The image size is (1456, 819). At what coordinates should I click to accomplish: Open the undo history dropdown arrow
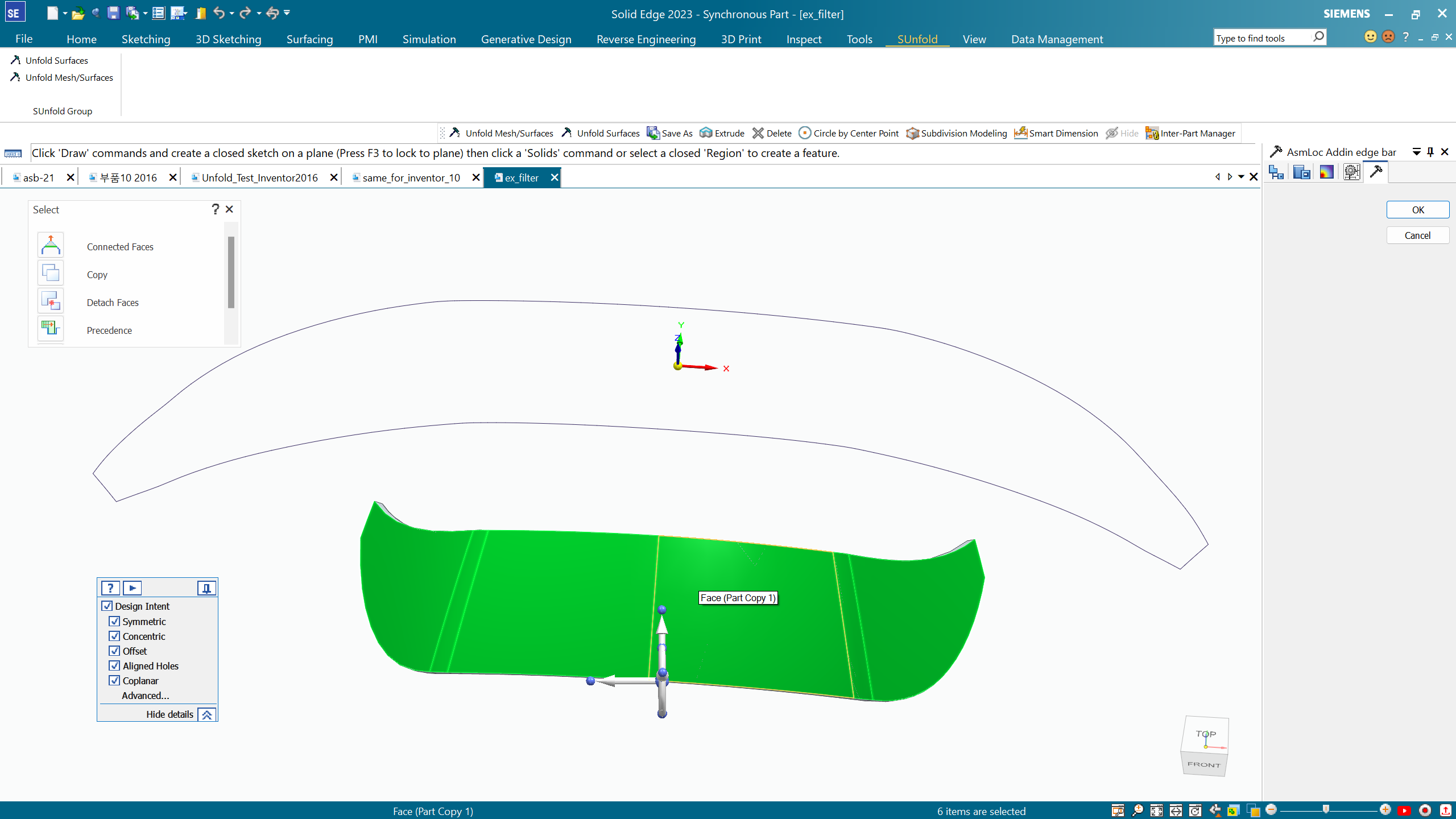[x=232, y=13]
